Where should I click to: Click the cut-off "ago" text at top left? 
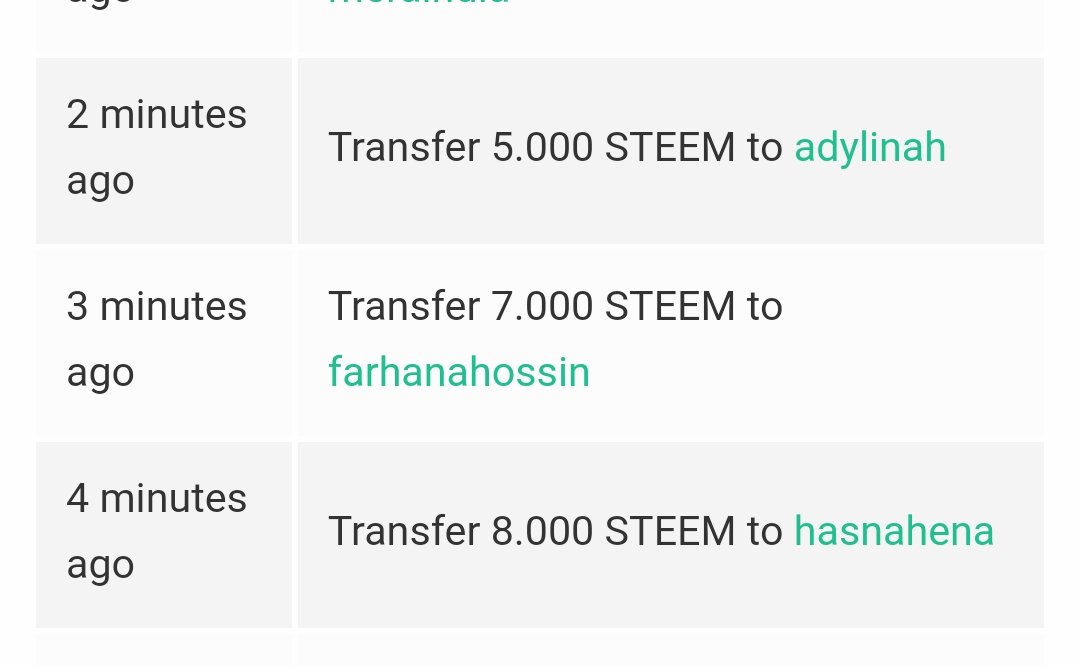pos(99,3)
